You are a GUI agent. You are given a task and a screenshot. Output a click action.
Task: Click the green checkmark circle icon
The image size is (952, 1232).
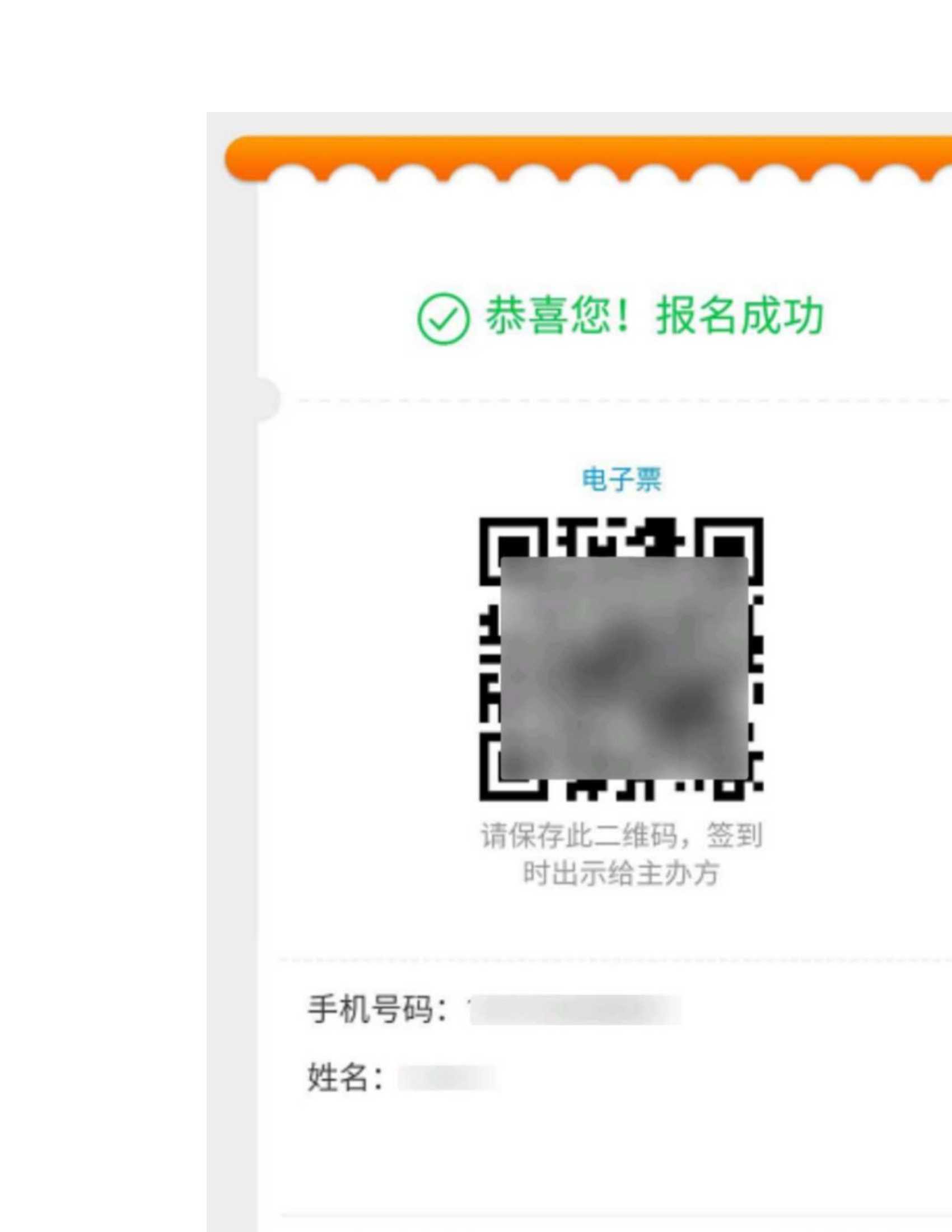[x=443, y=319]
